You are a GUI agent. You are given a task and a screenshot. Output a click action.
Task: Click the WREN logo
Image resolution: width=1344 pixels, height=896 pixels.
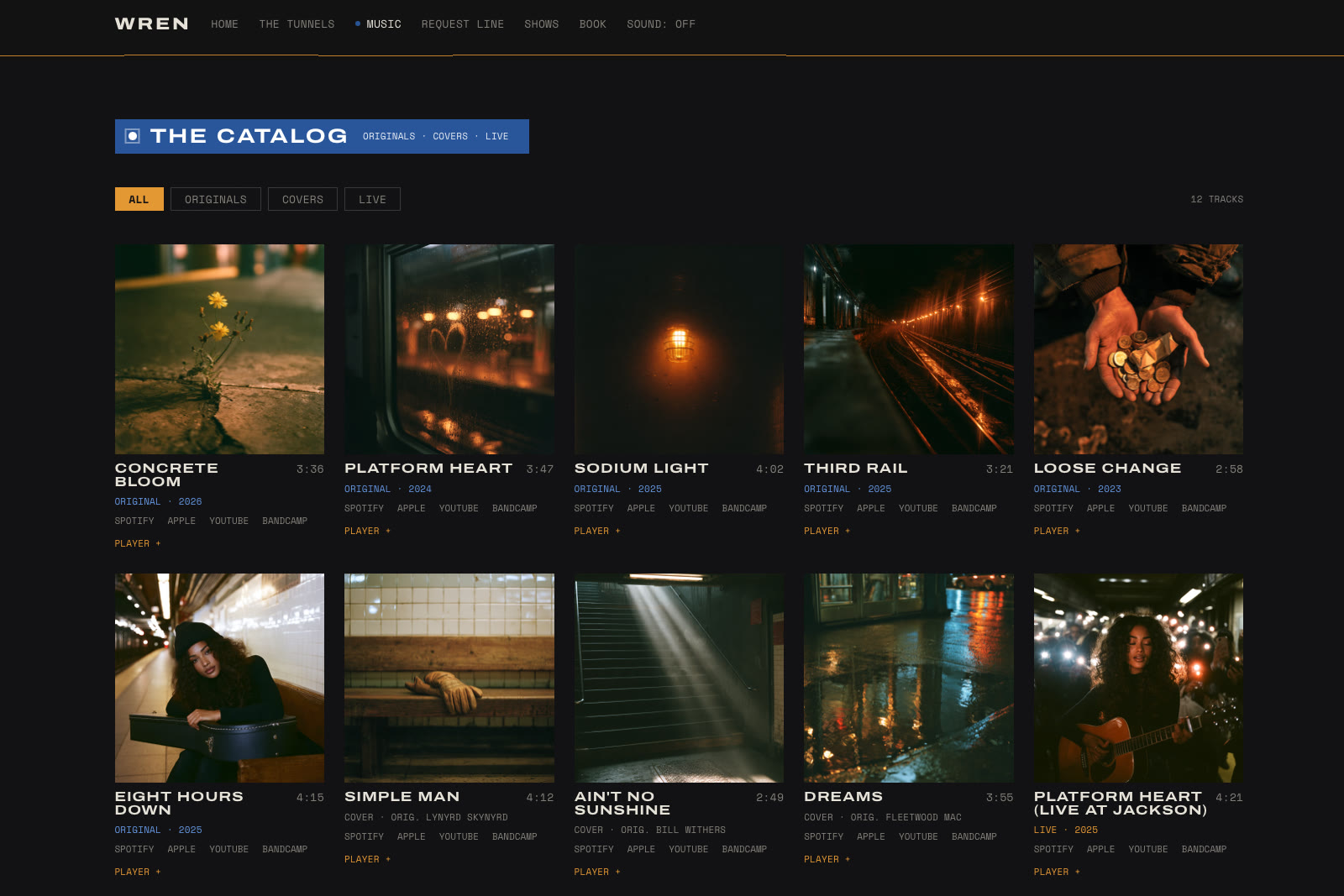(x=152, y=24)
